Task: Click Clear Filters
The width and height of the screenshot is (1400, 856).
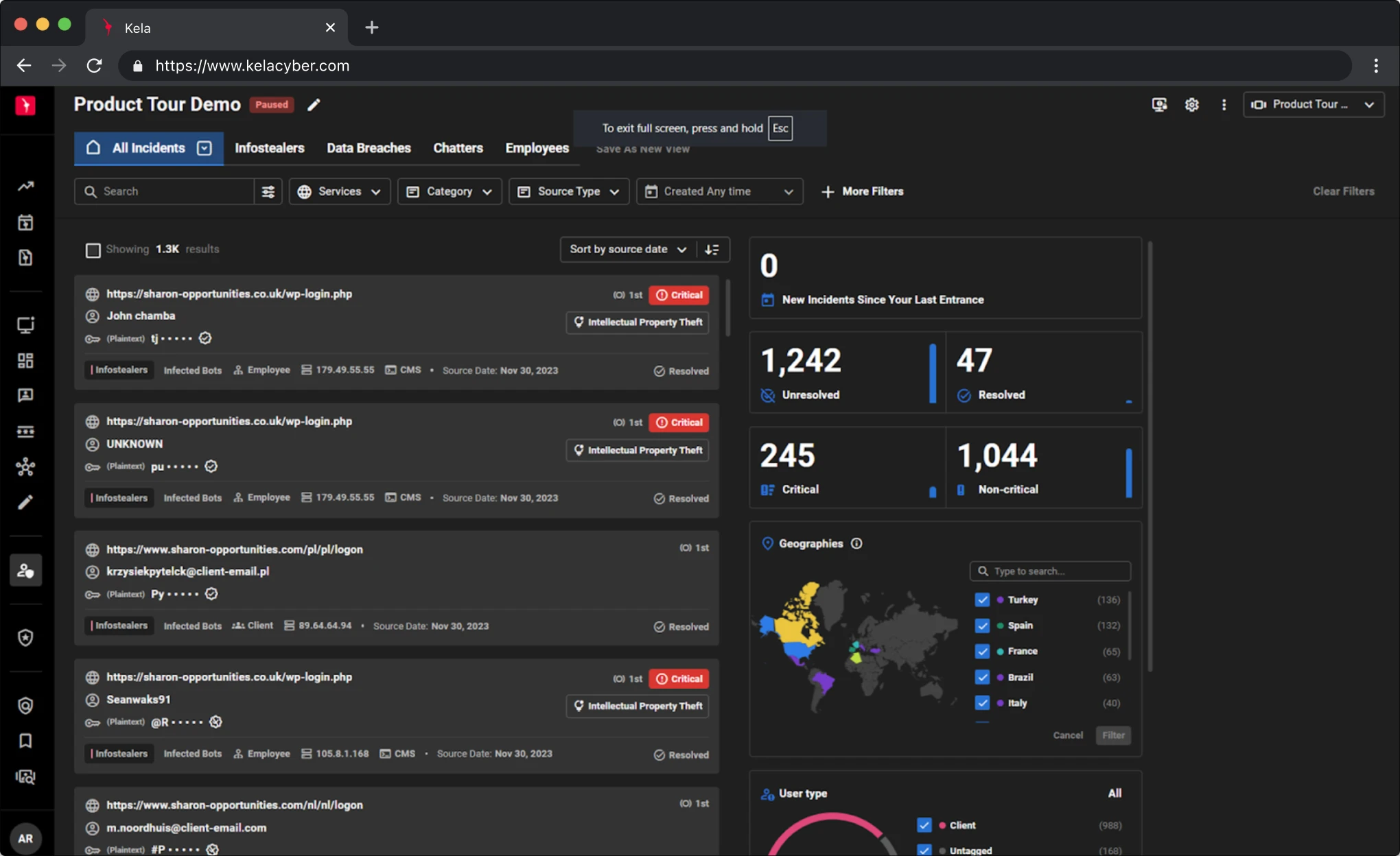Action: tap(1343, 191)
